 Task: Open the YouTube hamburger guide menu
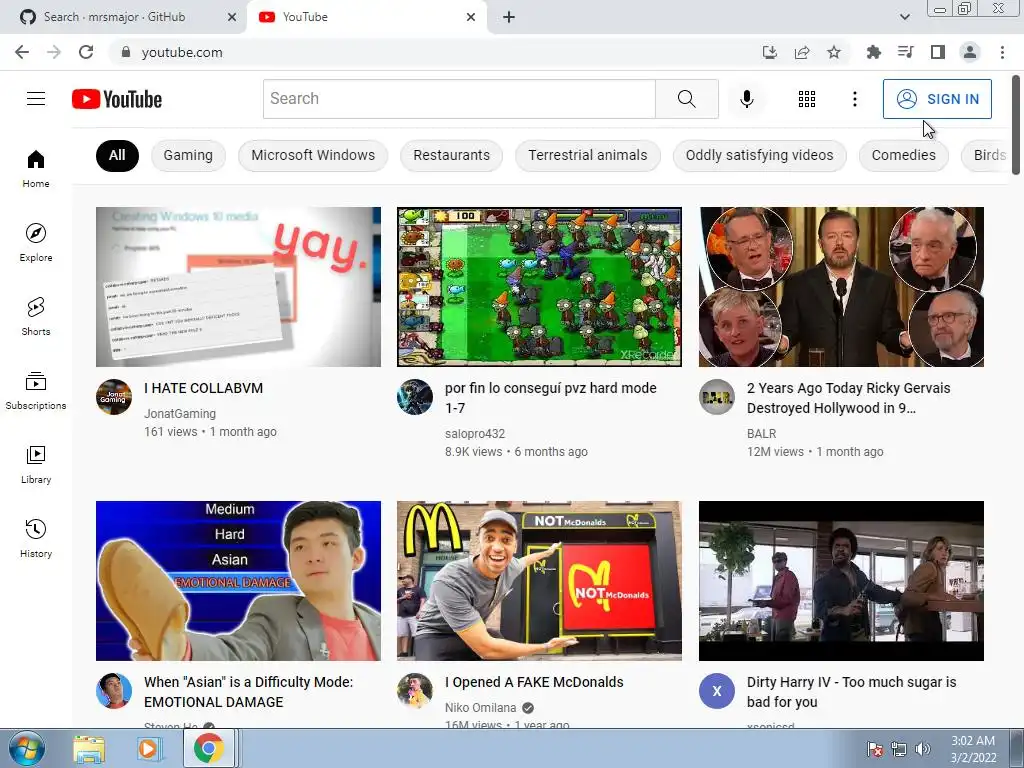(x=36, y=99)
